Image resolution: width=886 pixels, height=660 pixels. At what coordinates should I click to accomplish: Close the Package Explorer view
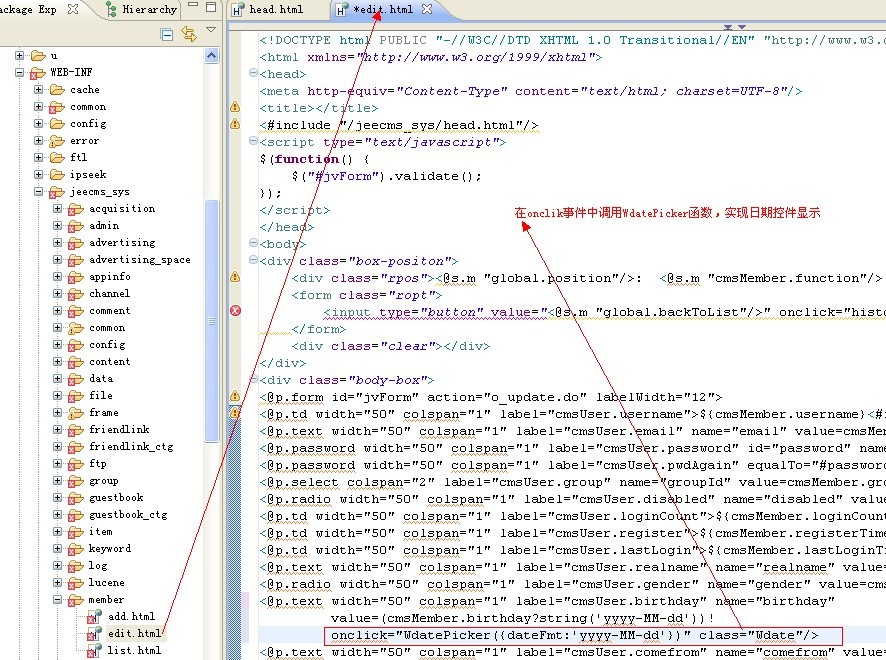(x=73, y=9)
